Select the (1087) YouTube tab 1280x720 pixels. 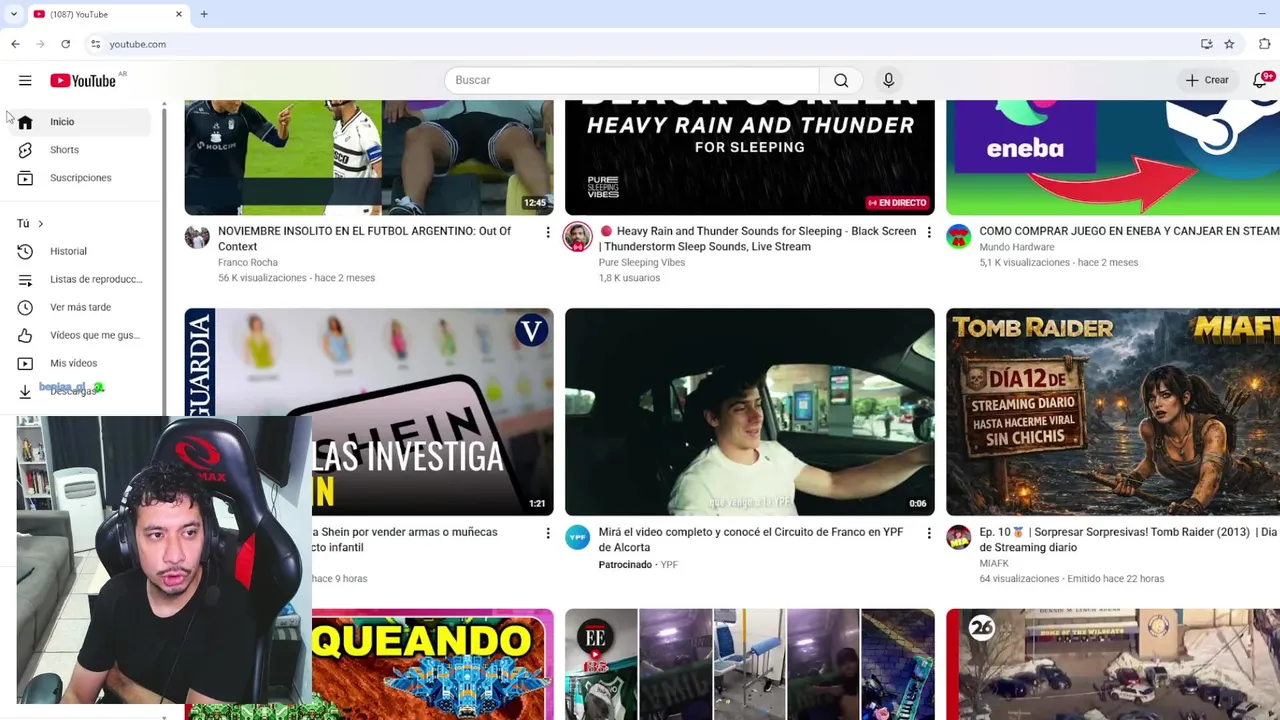click(x=108, y=14)
